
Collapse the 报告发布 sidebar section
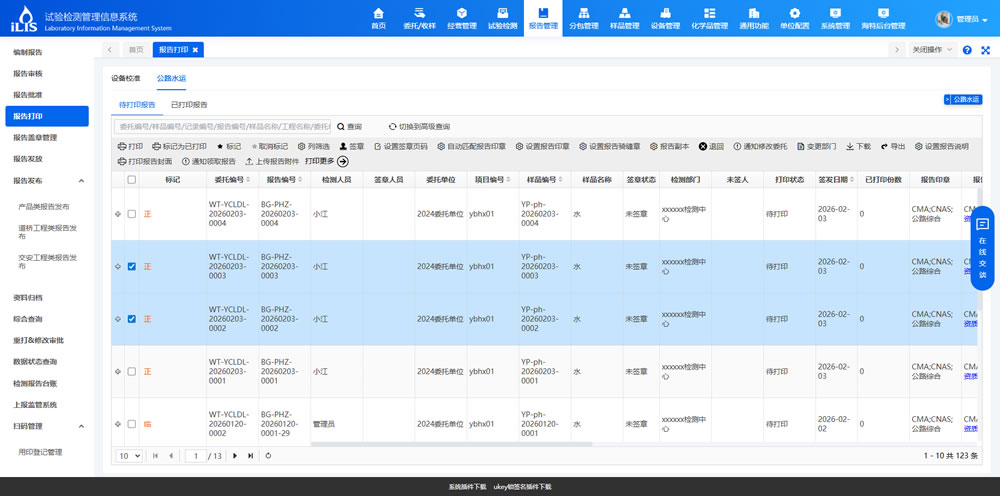tap(80, 181)
